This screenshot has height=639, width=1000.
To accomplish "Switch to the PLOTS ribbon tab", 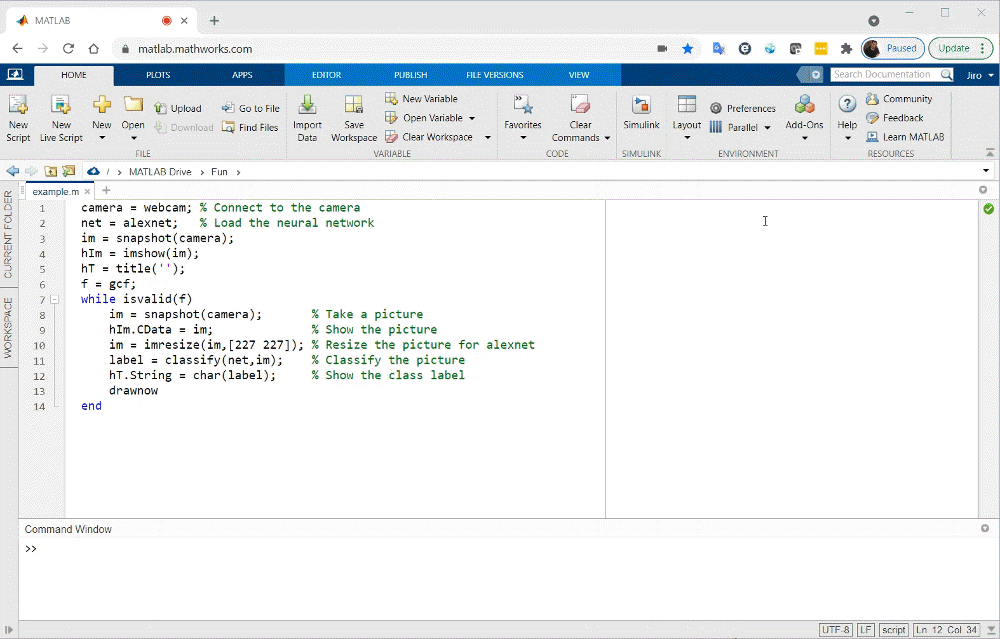I will pos(158,75).
